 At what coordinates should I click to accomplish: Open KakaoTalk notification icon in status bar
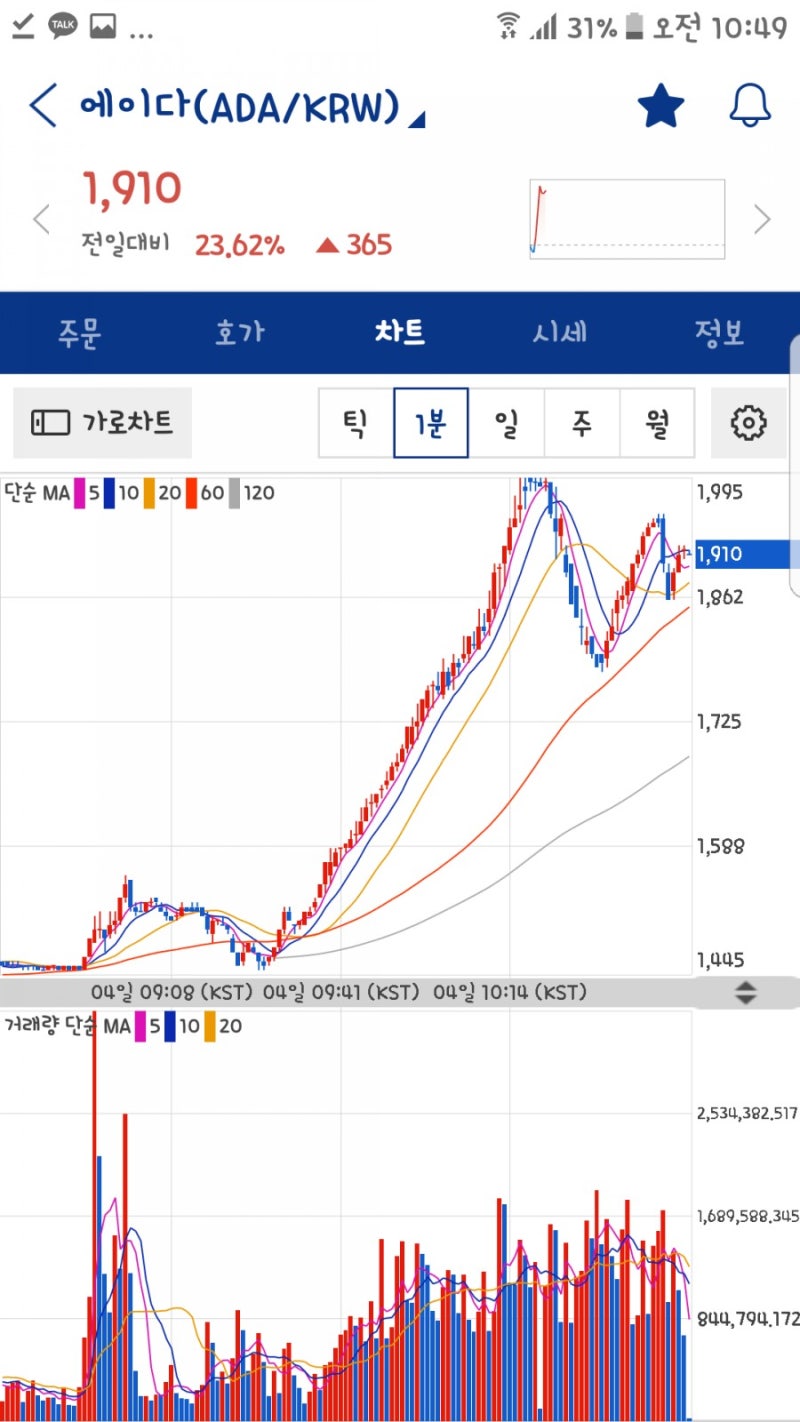point(62,28)
